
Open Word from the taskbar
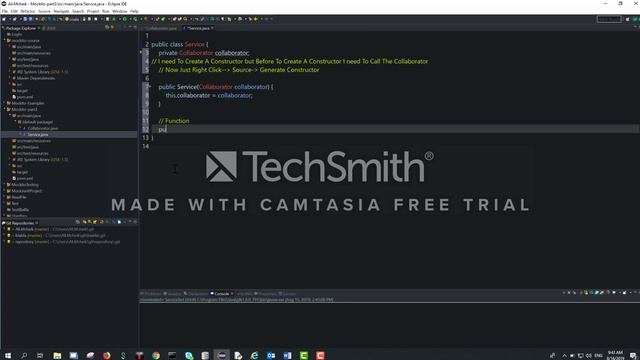(287, 356)
